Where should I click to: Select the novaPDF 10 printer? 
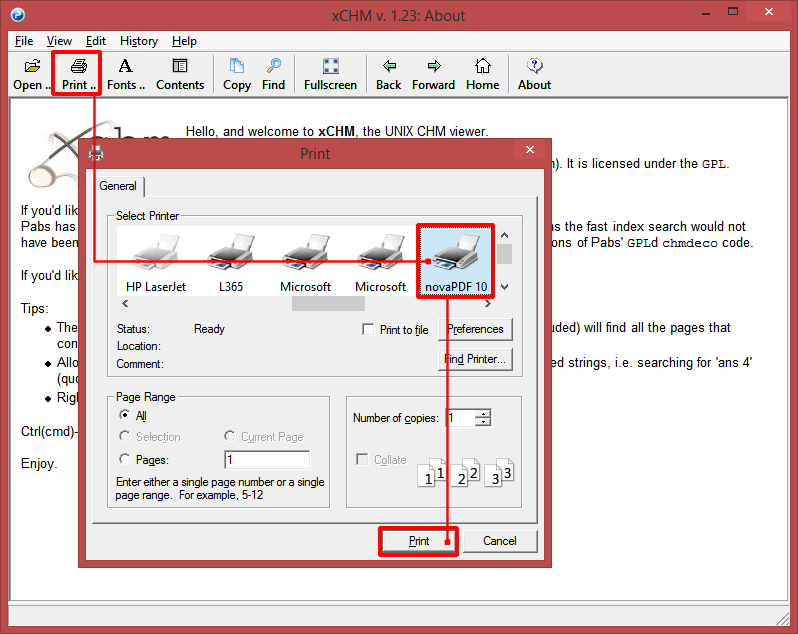click(x=455, y=263)
